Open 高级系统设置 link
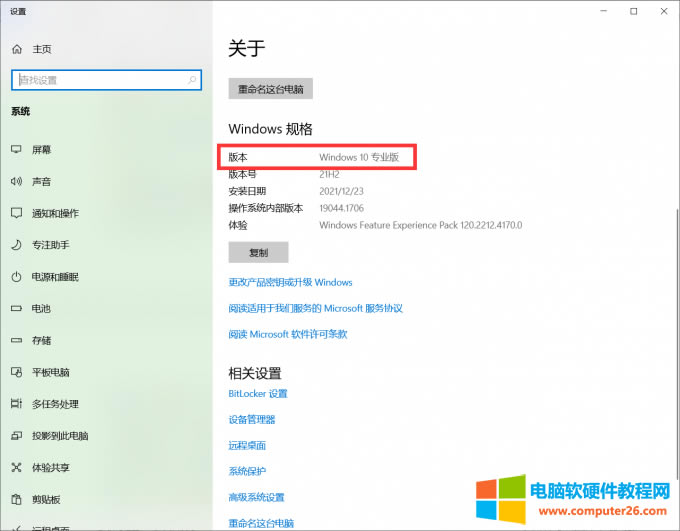Screen dimensions: 680x531 (x=256, y=497)
